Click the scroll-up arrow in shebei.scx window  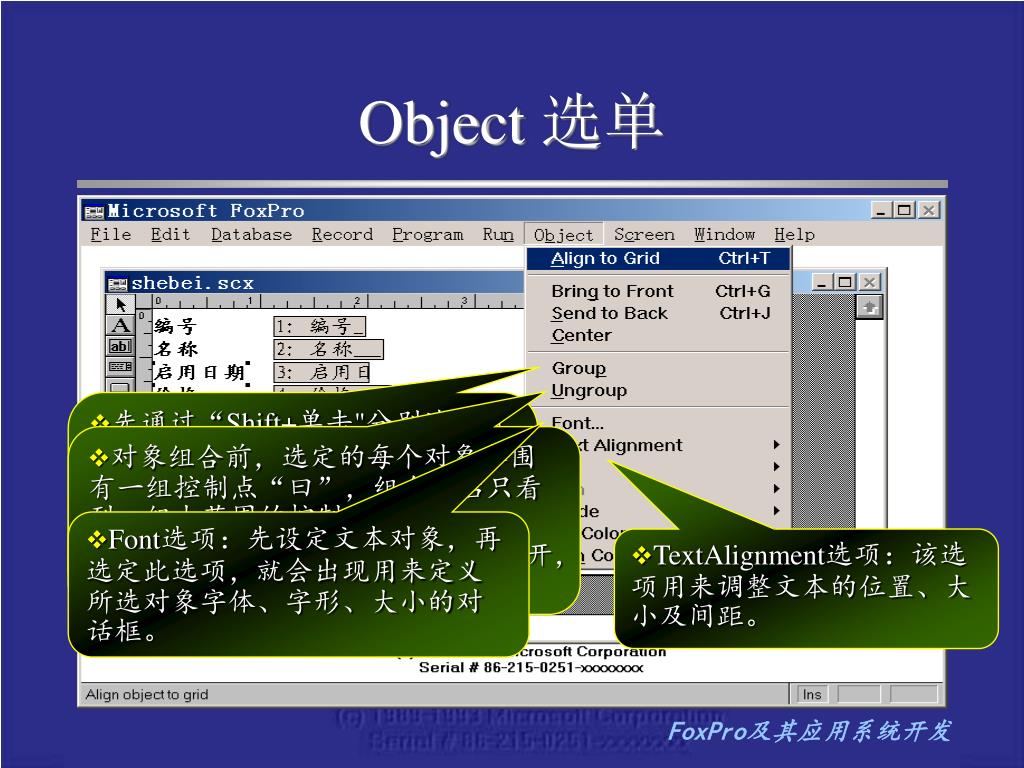(x=869, y=307)
